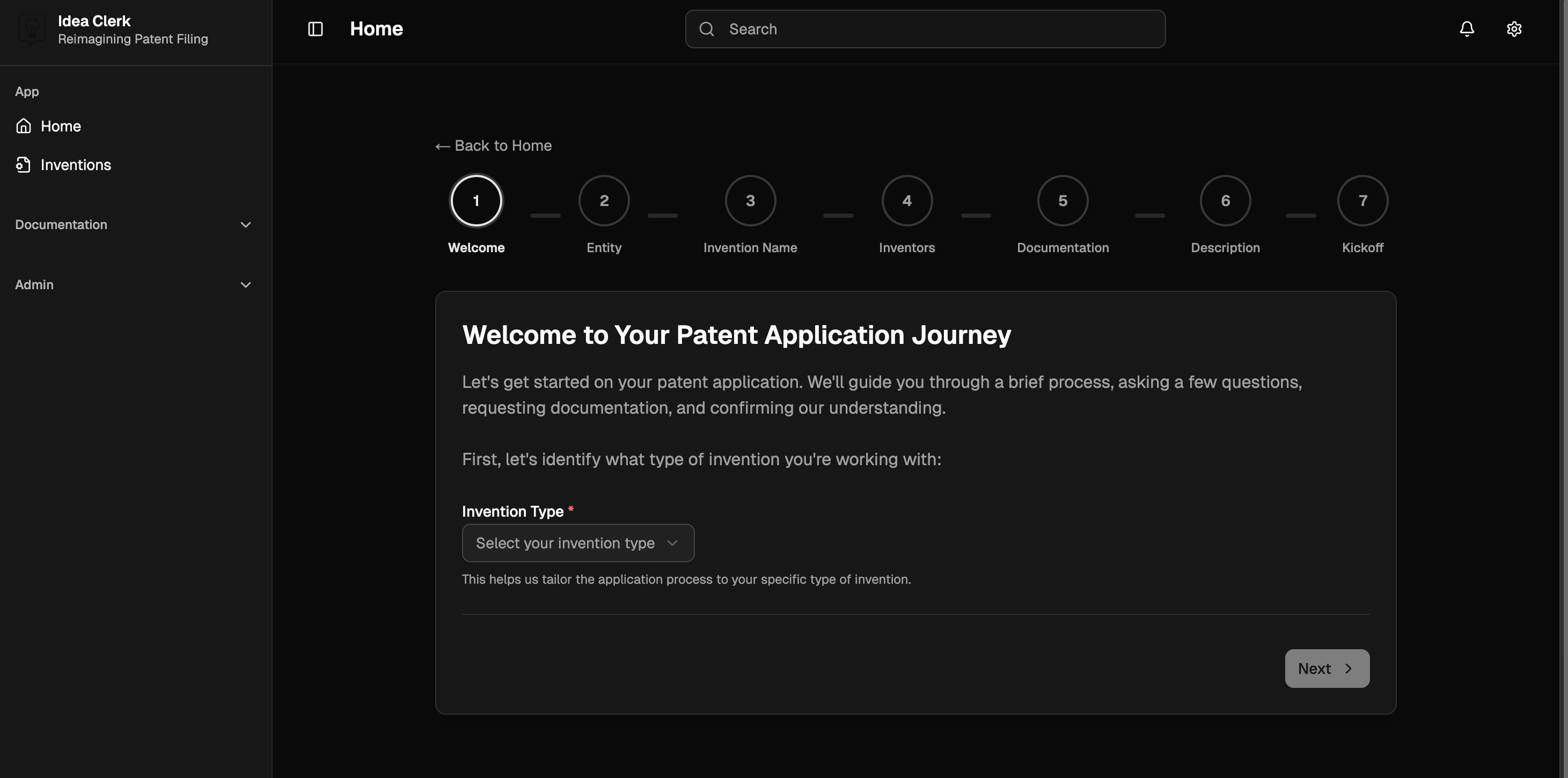
Task: Click the Idea Clerk title text
Action: [x=94, y=21]
